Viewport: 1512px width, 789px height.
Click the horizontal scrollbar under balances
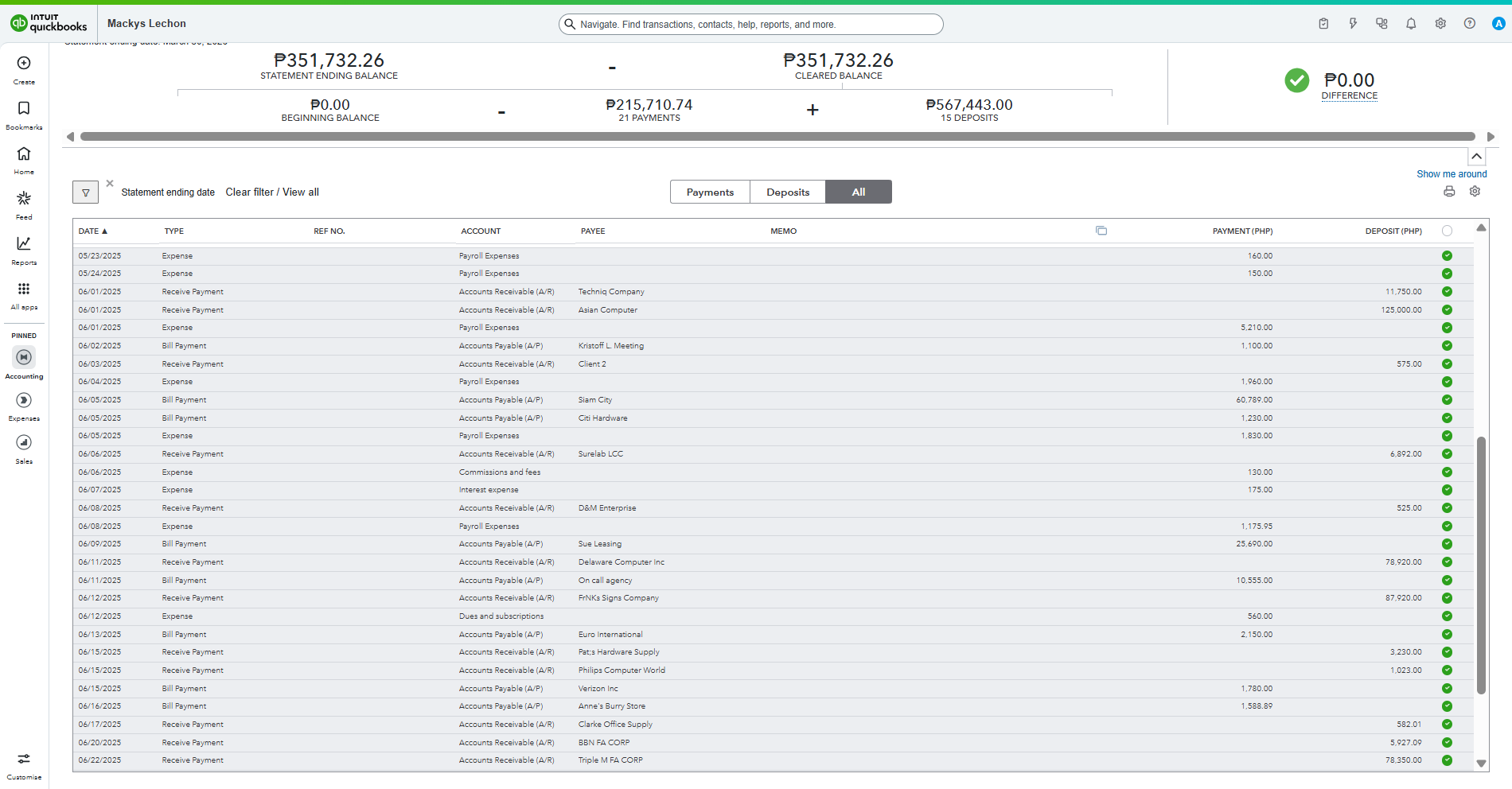pyautogui.click(x=777, y=137)
